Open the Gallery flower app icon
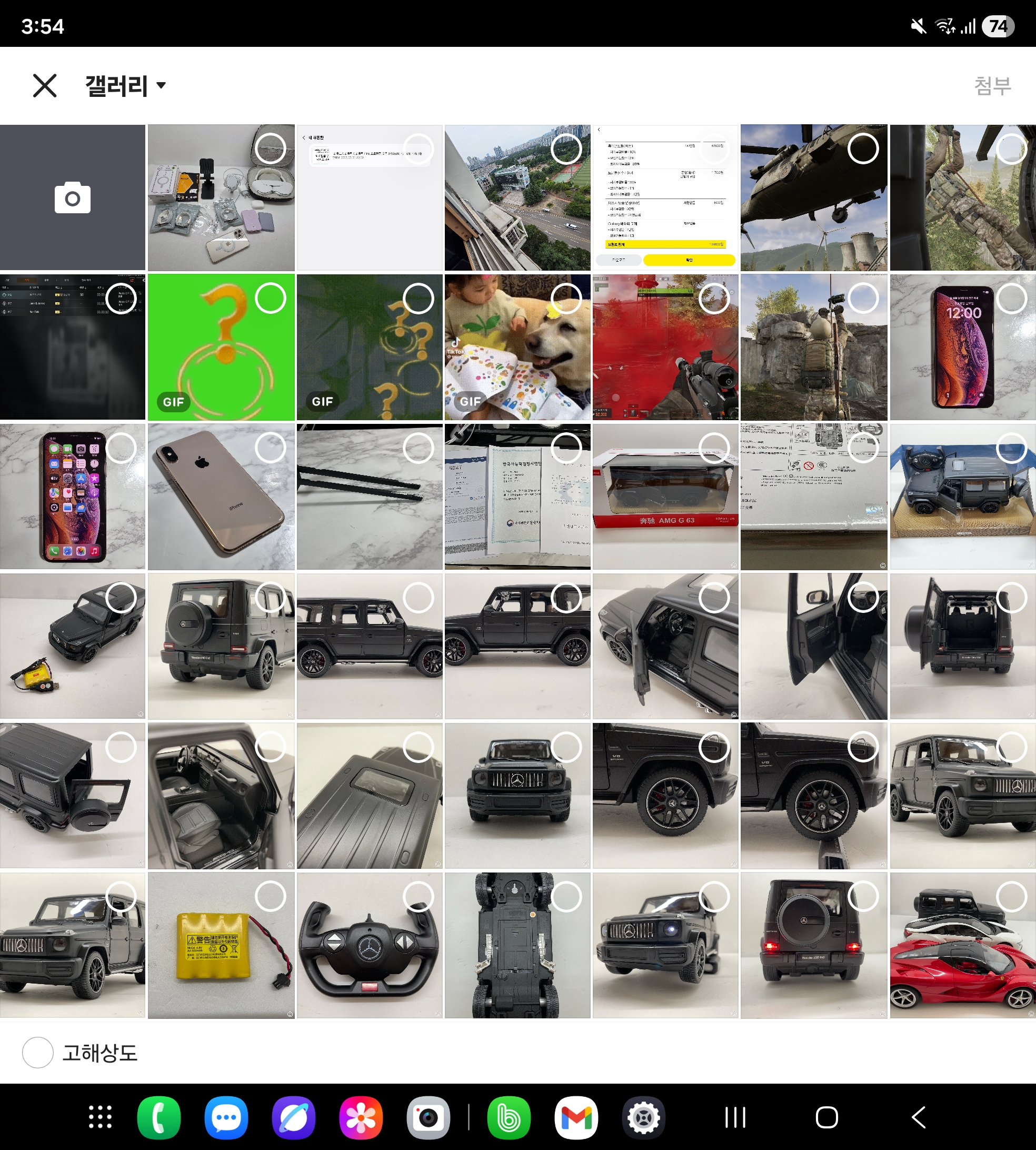1036x1150 pixels. [x=361, y=1117]
